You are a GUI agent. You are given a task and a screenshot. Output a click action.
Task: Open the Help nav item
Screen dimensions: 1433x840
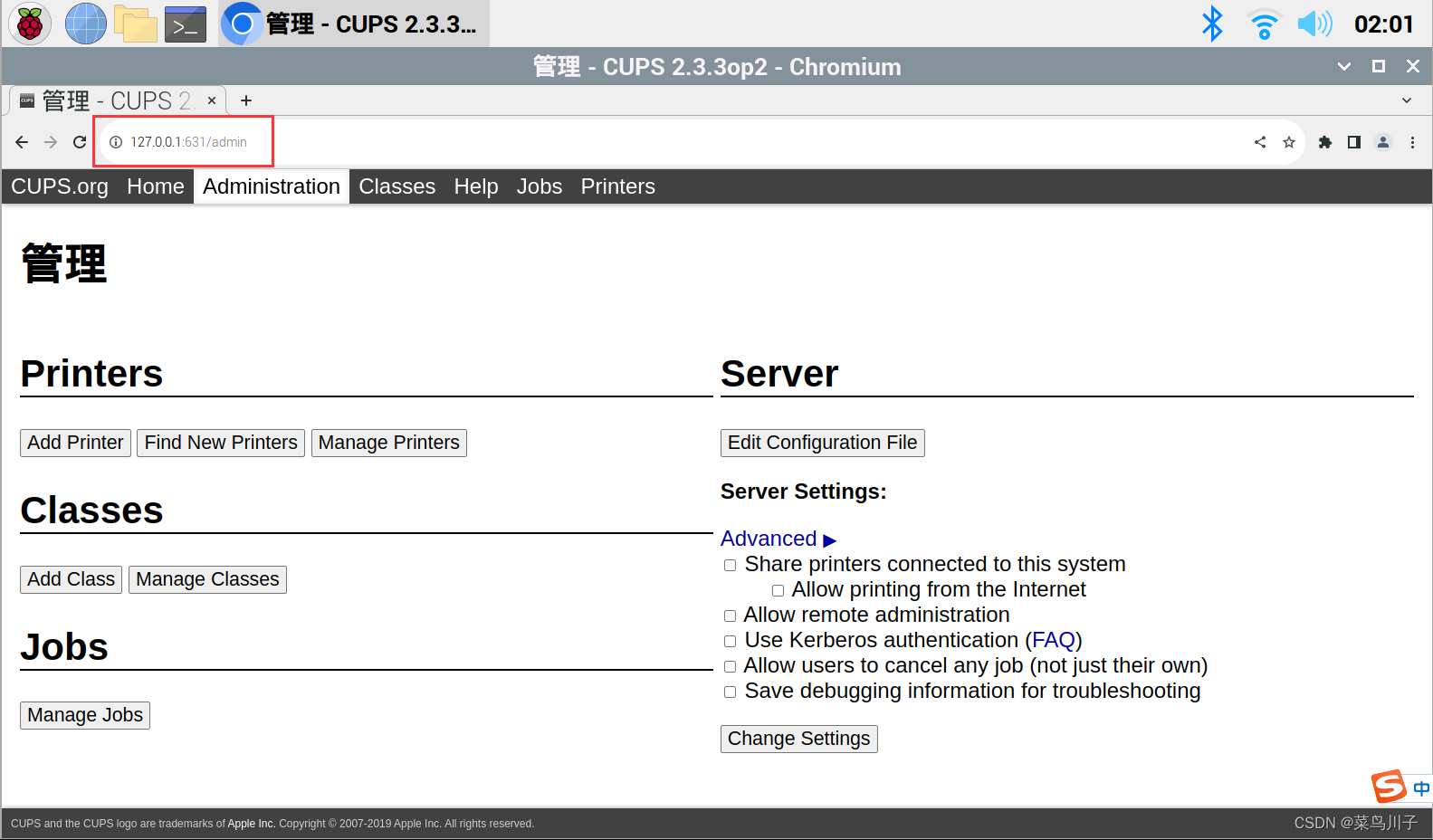click(476, 186)
